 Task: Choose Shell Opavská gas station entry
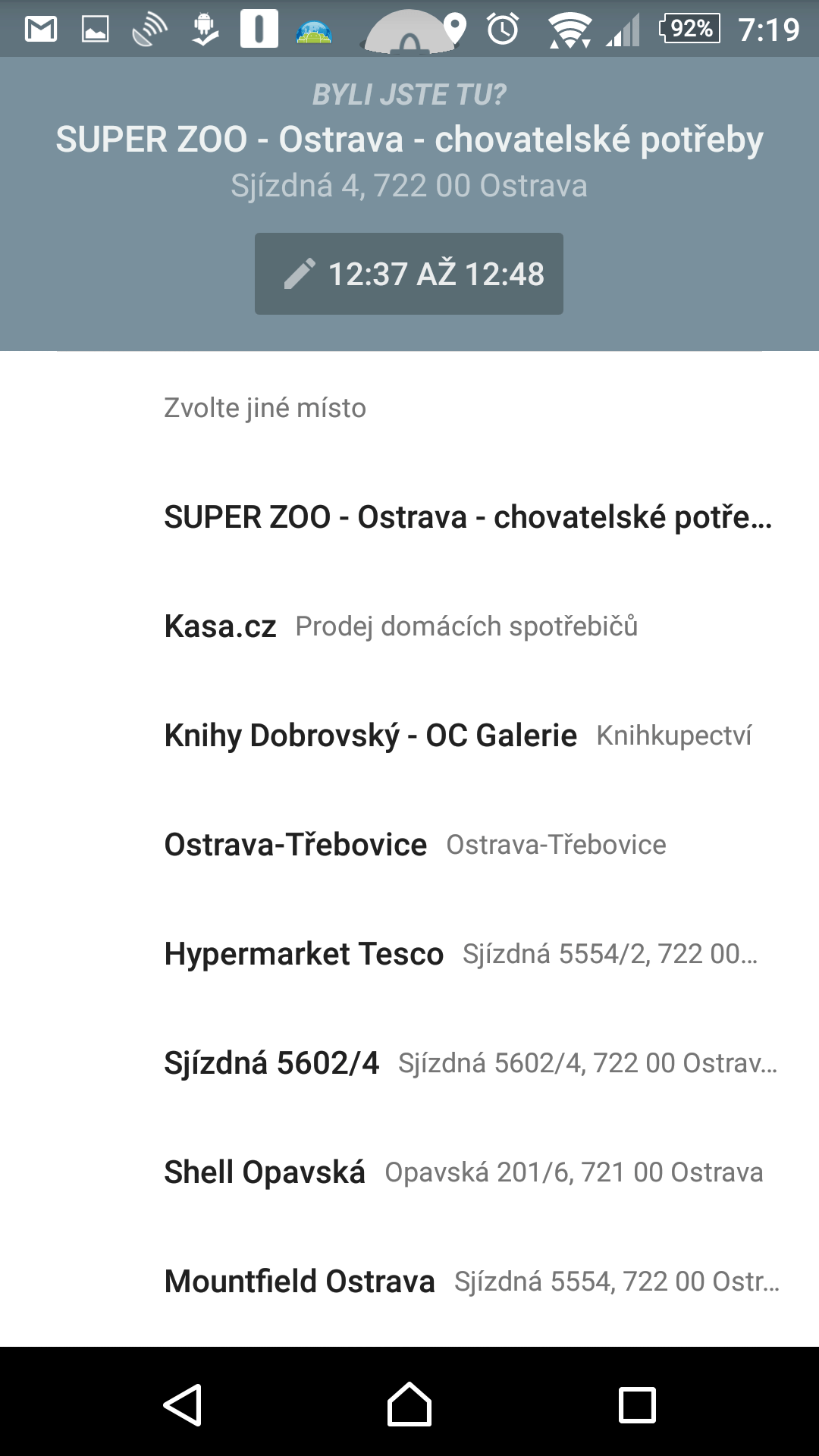click(409, 1172)
